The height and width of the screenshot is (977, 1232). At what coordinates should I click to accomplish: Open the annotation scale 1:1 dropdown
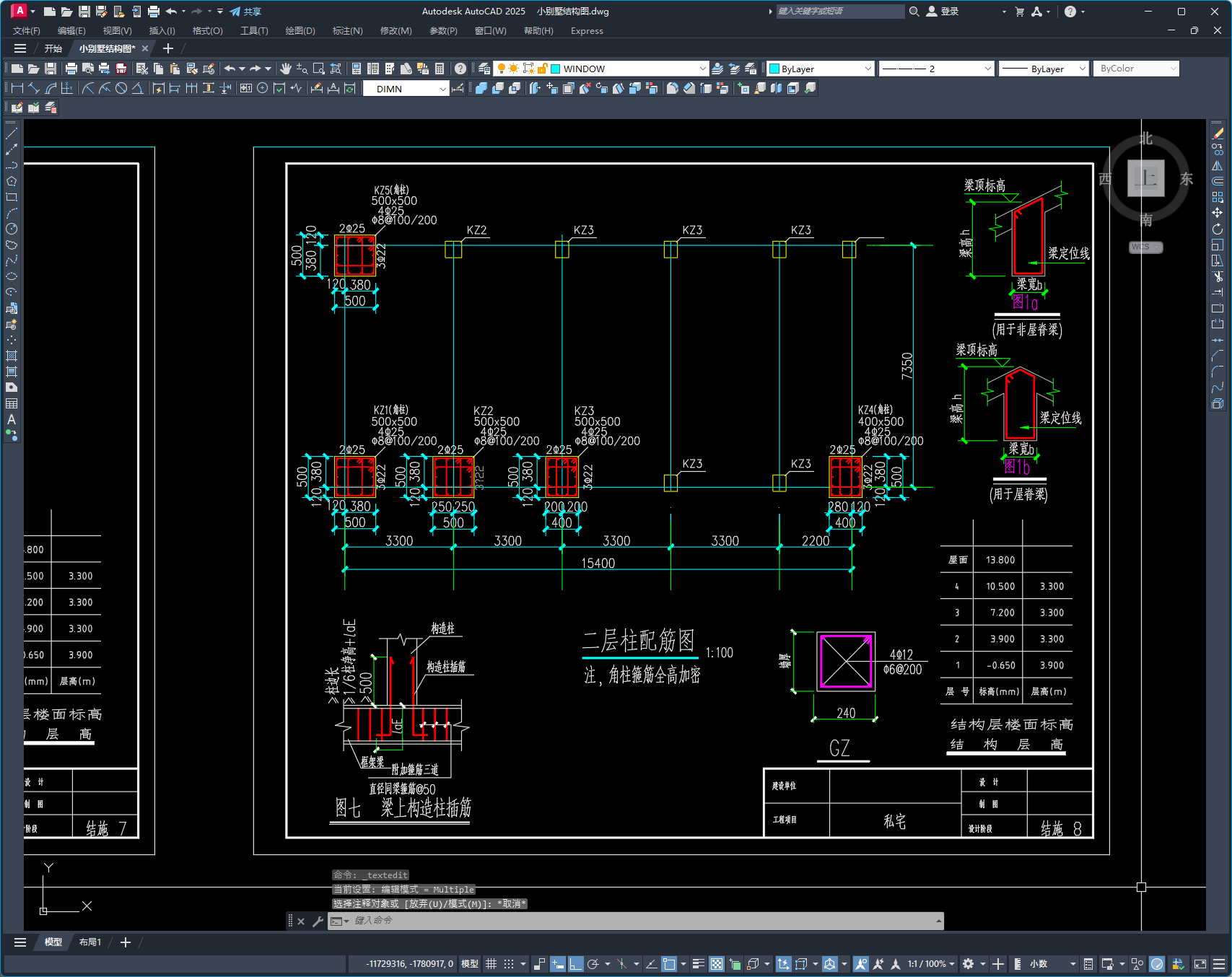pyautogui.click(x=931, y=964)
